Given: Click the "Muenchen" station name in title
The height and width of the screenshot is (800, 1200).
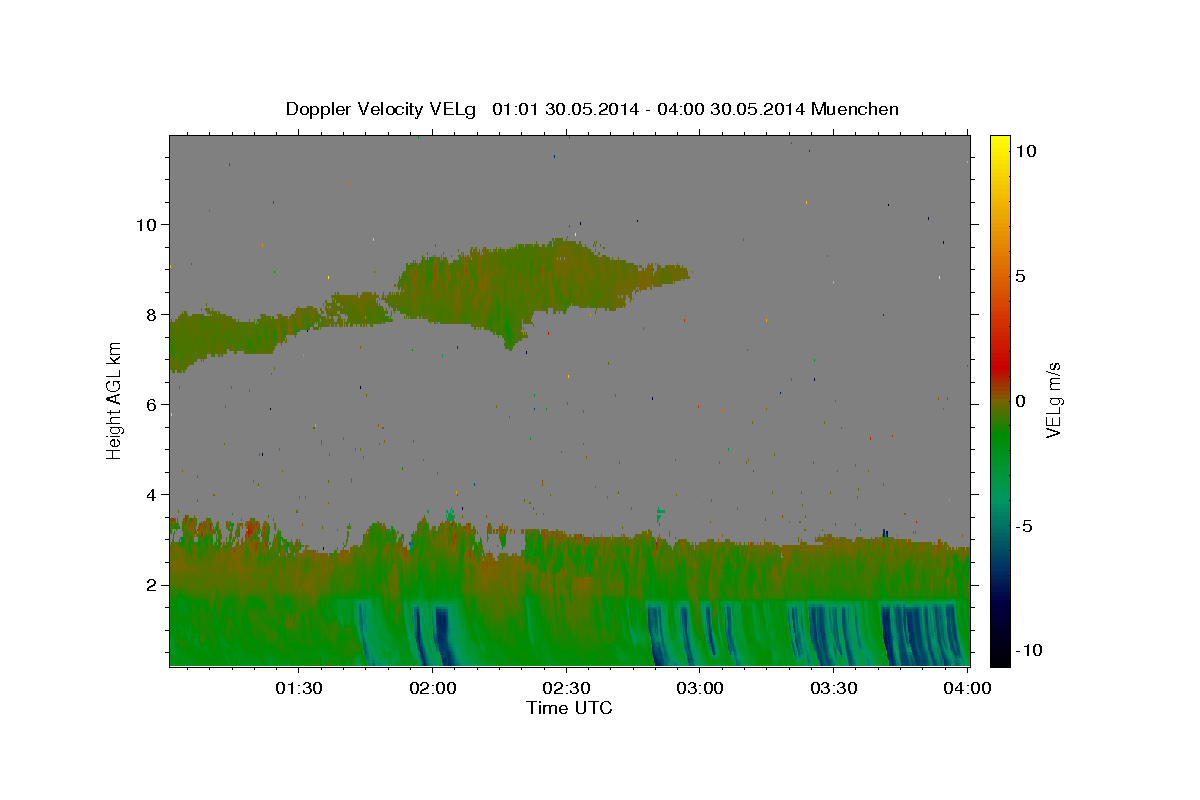Looking at the screenshot, I should coord(855,109).
